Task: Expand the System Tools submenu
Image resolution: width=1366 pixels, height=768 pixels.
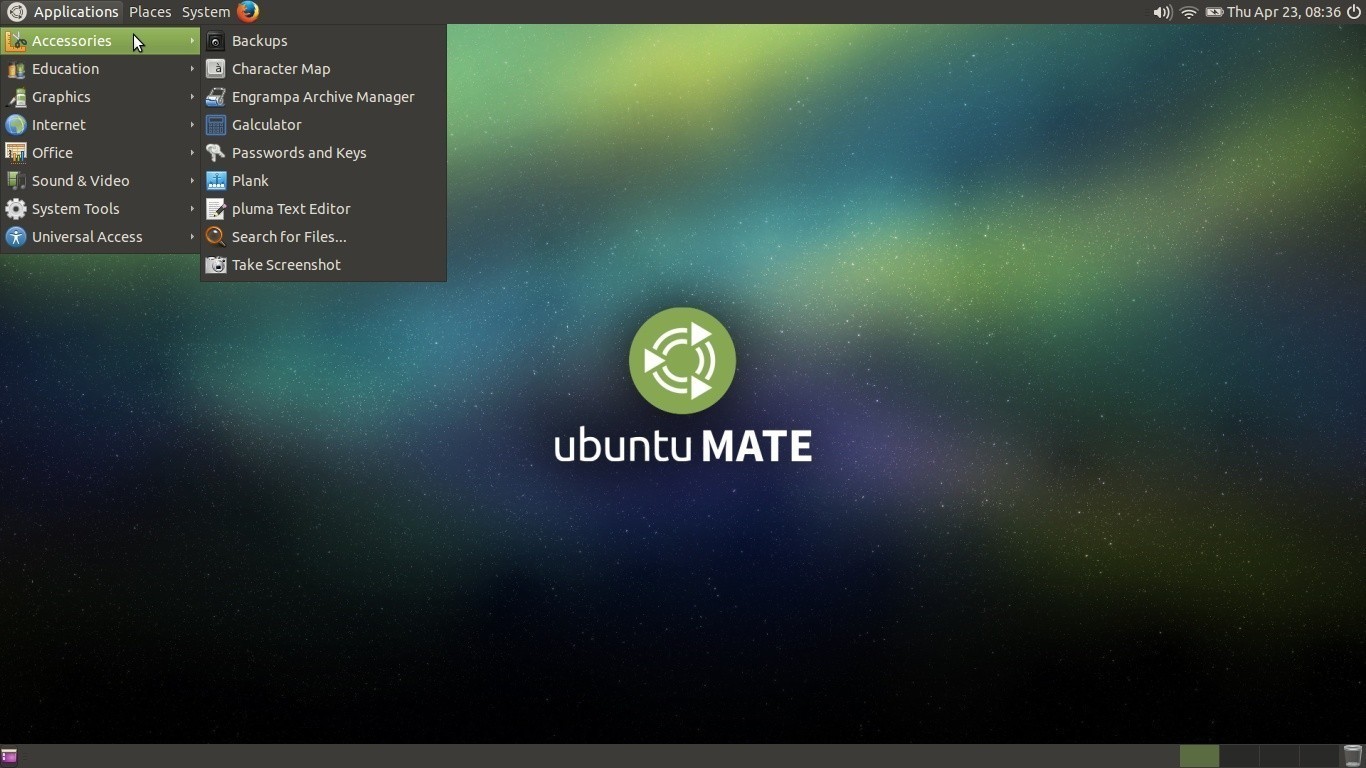Action: click(x=76, y=209)
